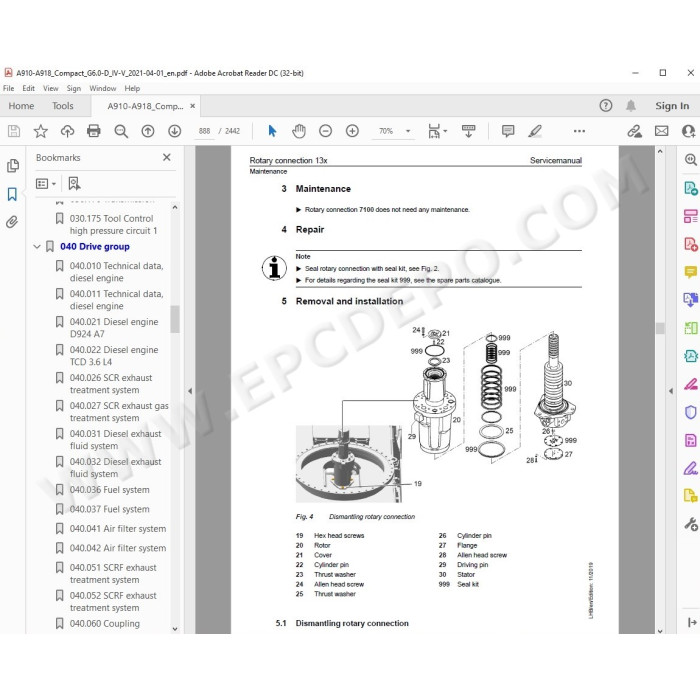Open the File menu
The height and width of the screenshot is (700, 700).
click(x=8, y=88)
